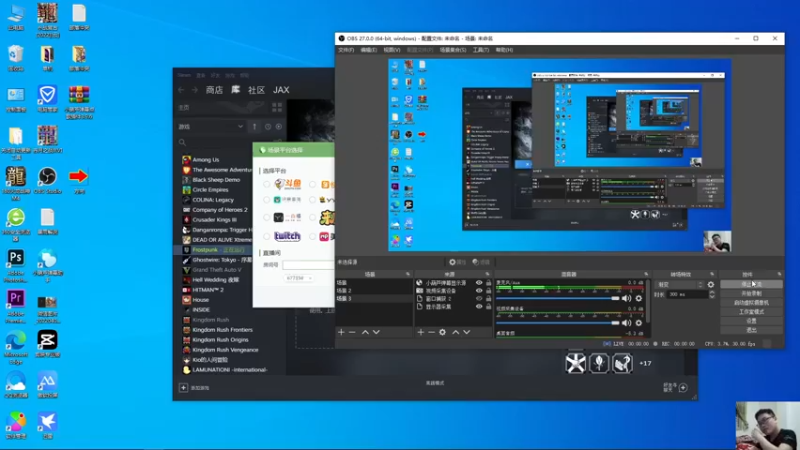The image size is (800, 450).
Task: Select the Twitch platform radio button
Action: pyautogui.click(x=266, y=236)
